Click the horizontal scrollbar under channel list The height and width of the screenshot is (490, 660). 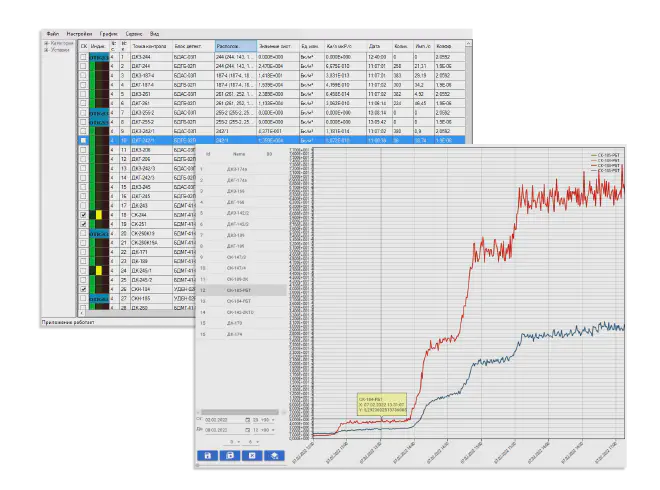coord(240,412)
